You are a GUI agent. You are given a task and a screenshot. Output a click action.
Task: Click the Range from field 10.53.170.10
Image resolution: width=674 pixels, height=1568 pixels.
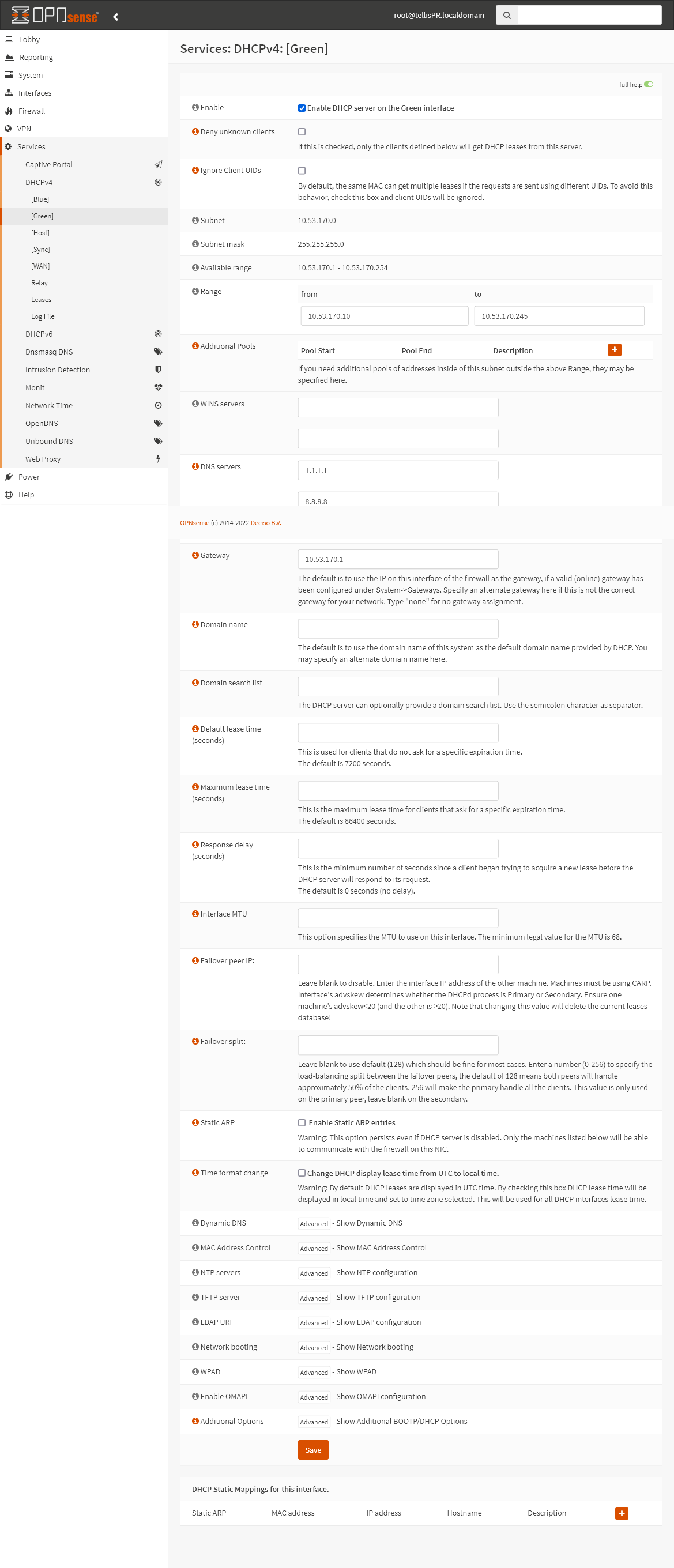click(384, 316)
